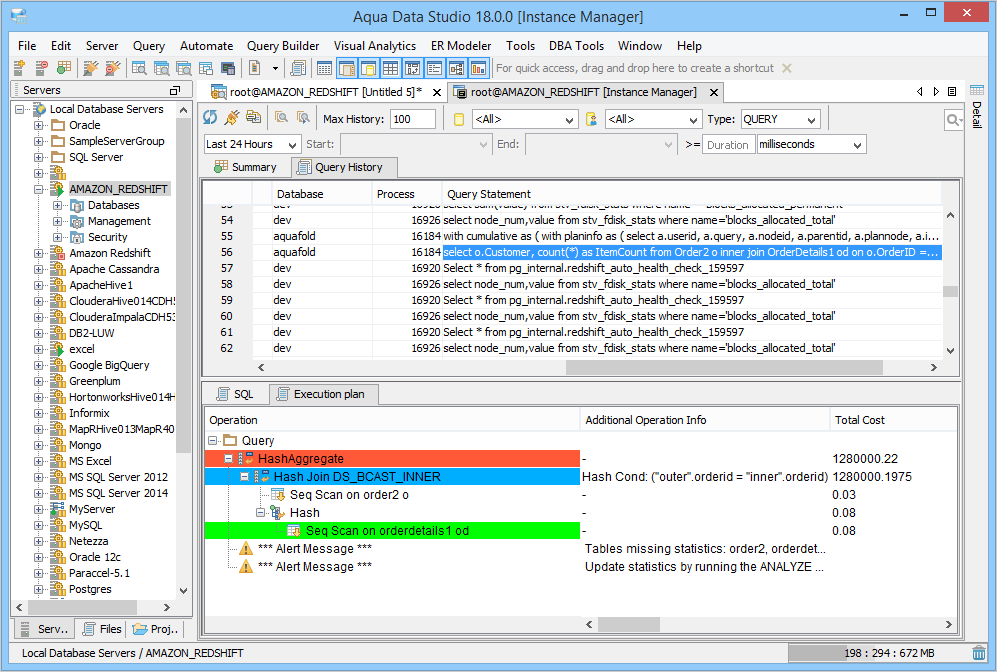Close the Instance Manager tab
The image size is (997, 672).
point(714,92)
